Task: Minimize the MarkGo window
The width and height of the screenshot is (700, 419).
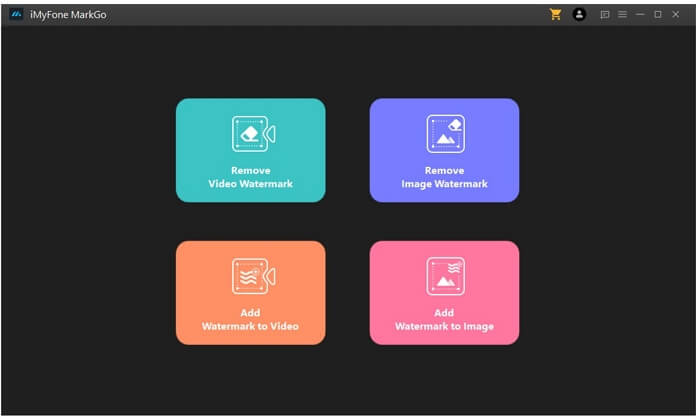Action: click(640, 15)
